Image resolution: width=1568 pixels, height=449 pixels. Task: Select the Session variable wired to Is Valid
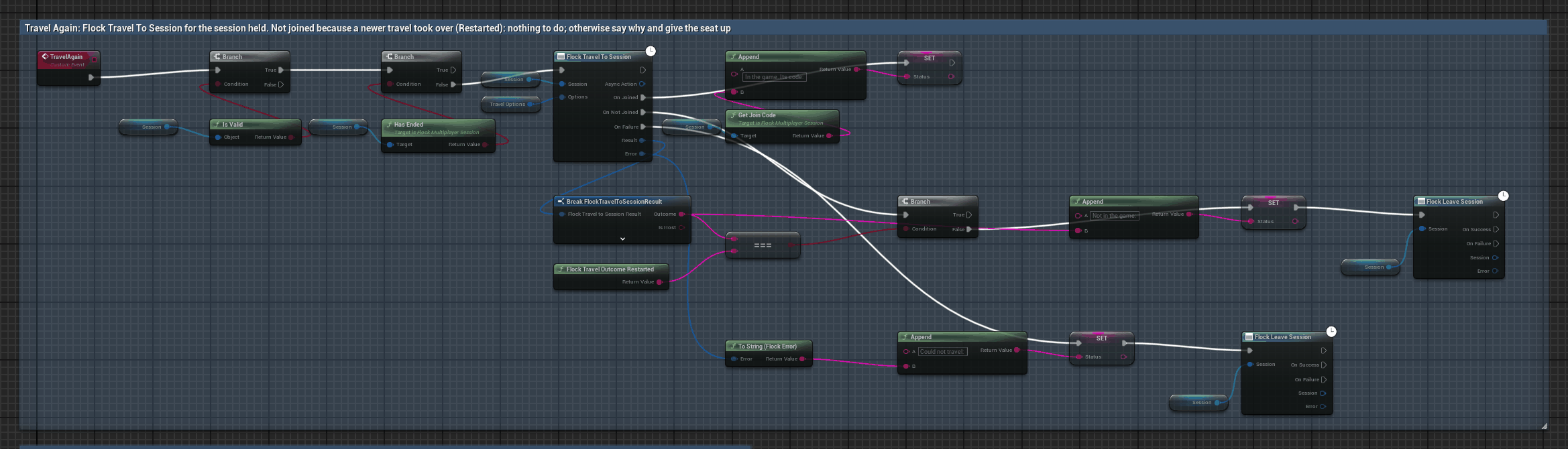tap(148, 127)
